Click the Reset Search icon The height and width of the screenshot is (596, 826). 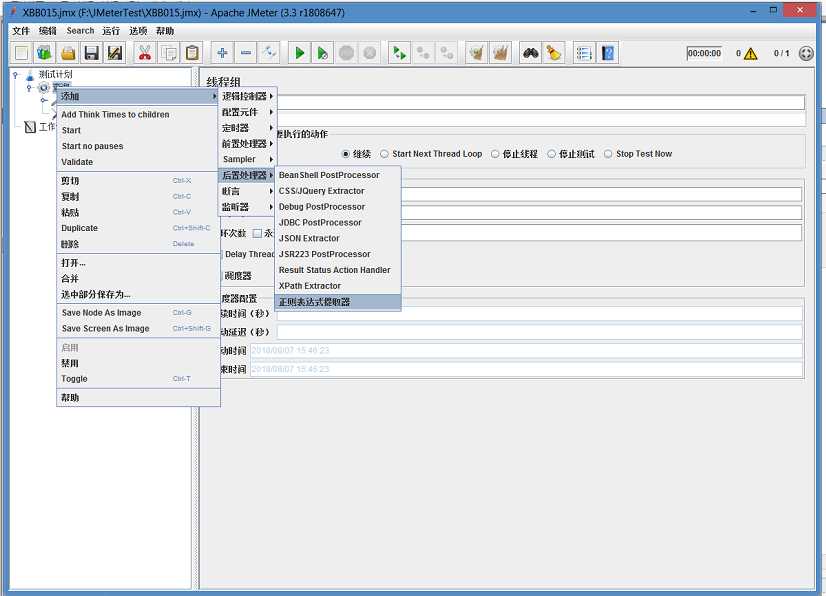coord(554,53)
